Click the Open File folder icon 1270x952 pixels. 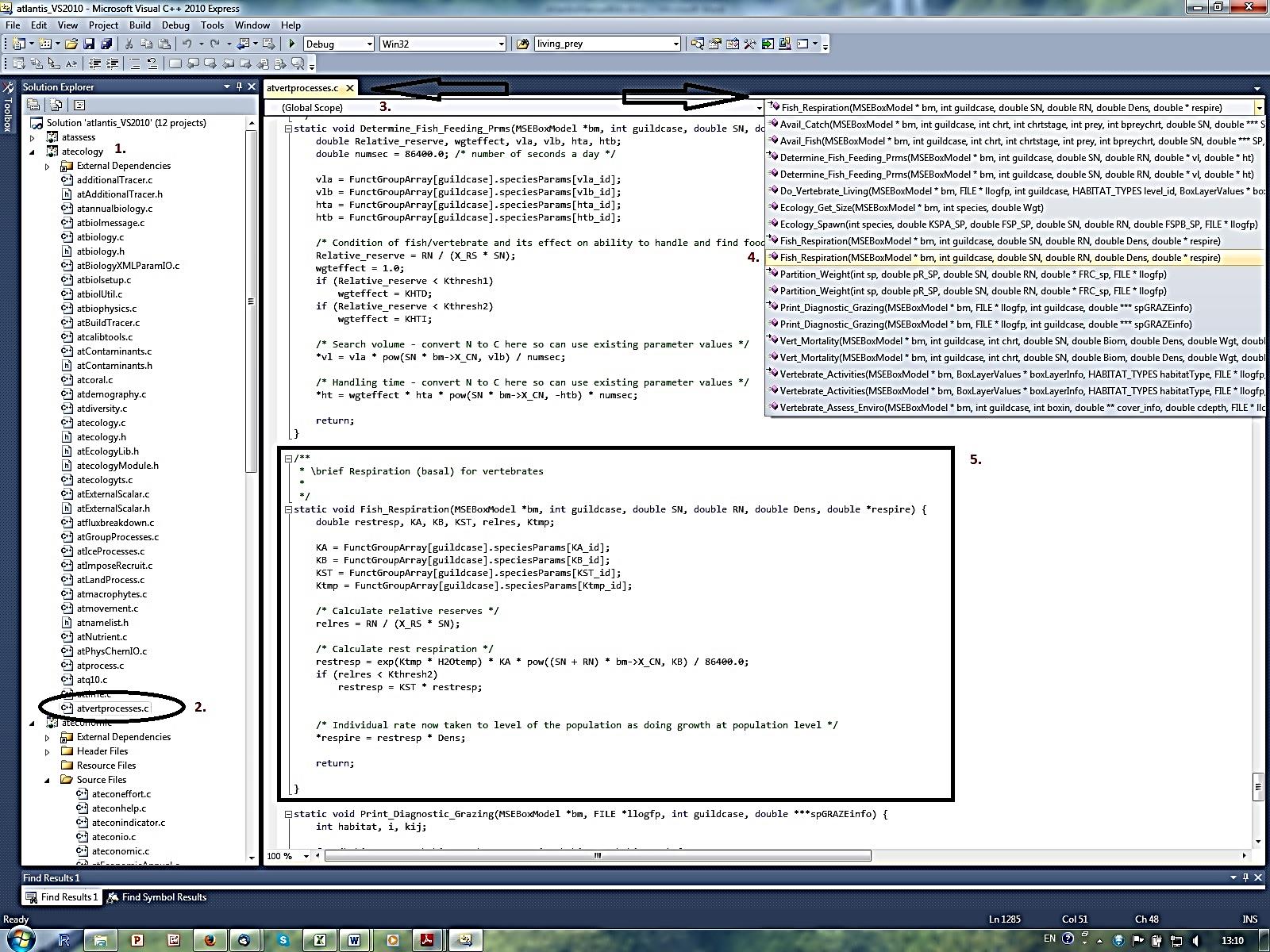tap(71, 44)
